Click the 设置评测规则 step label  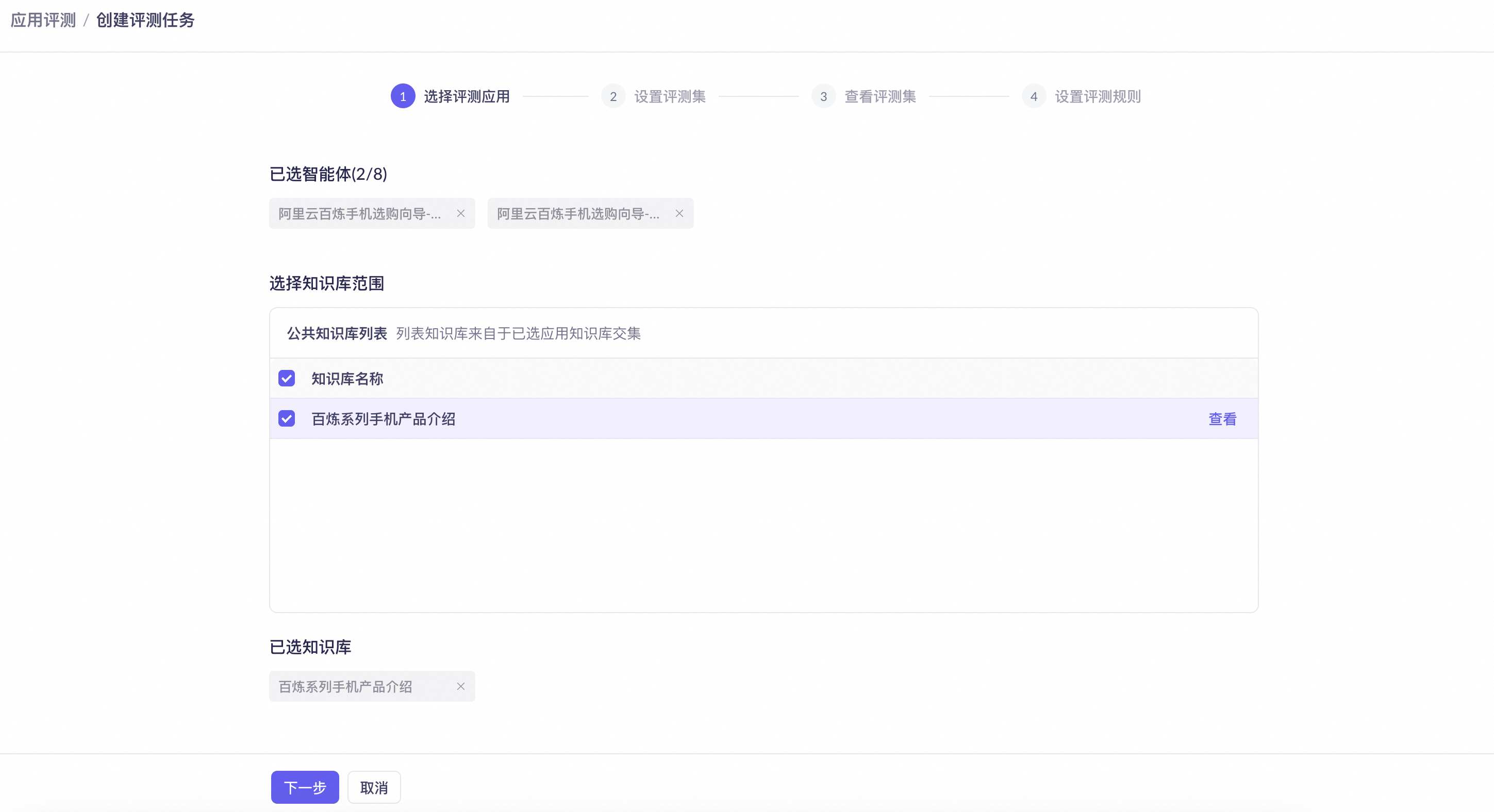coord(1097,96)
